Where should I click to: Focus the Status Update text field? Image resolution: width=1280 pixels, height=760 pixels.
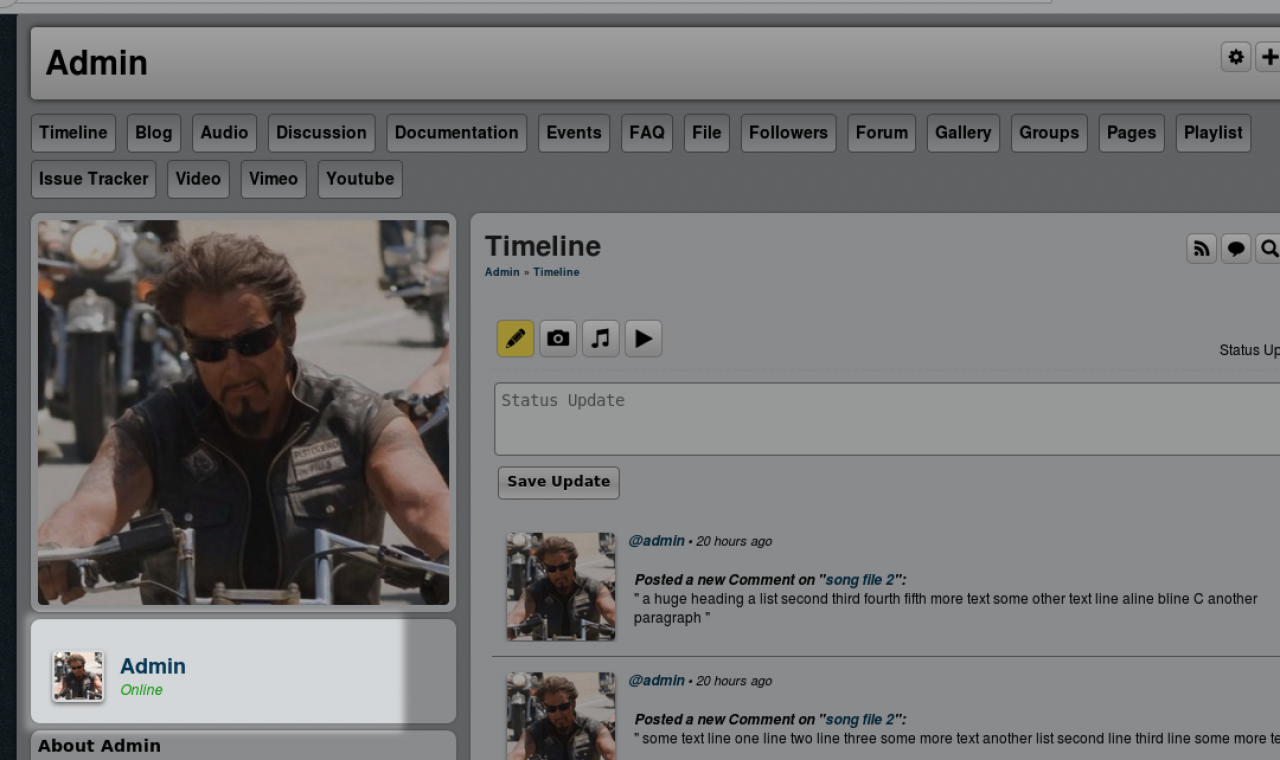point(885,419)
